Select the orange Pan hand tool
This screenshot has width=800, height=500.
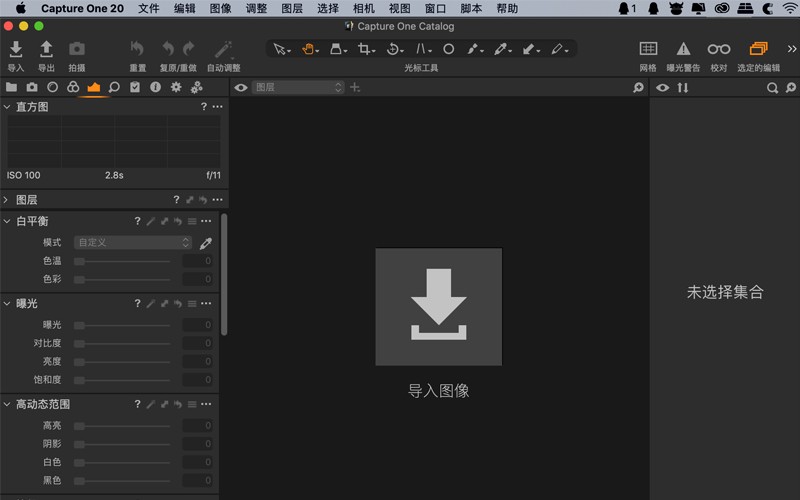click(x=310, y=49)
